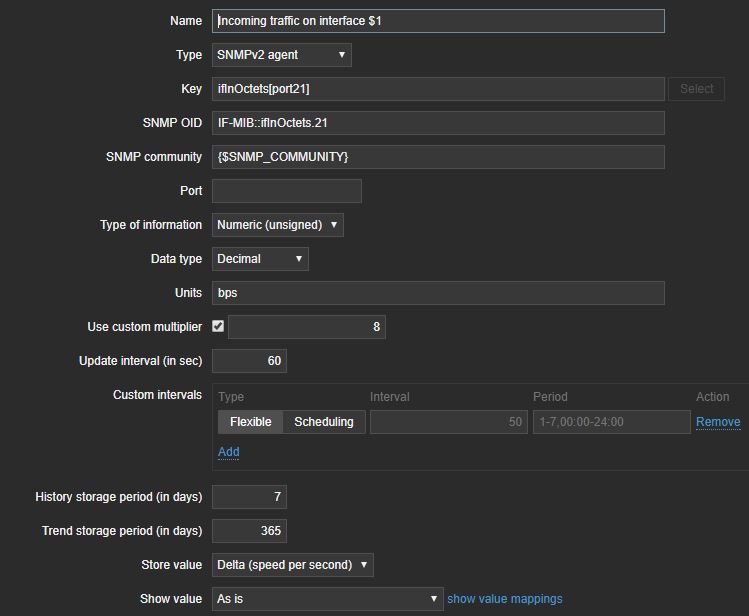Open the show value mappings link

click(x=505, y=599)
